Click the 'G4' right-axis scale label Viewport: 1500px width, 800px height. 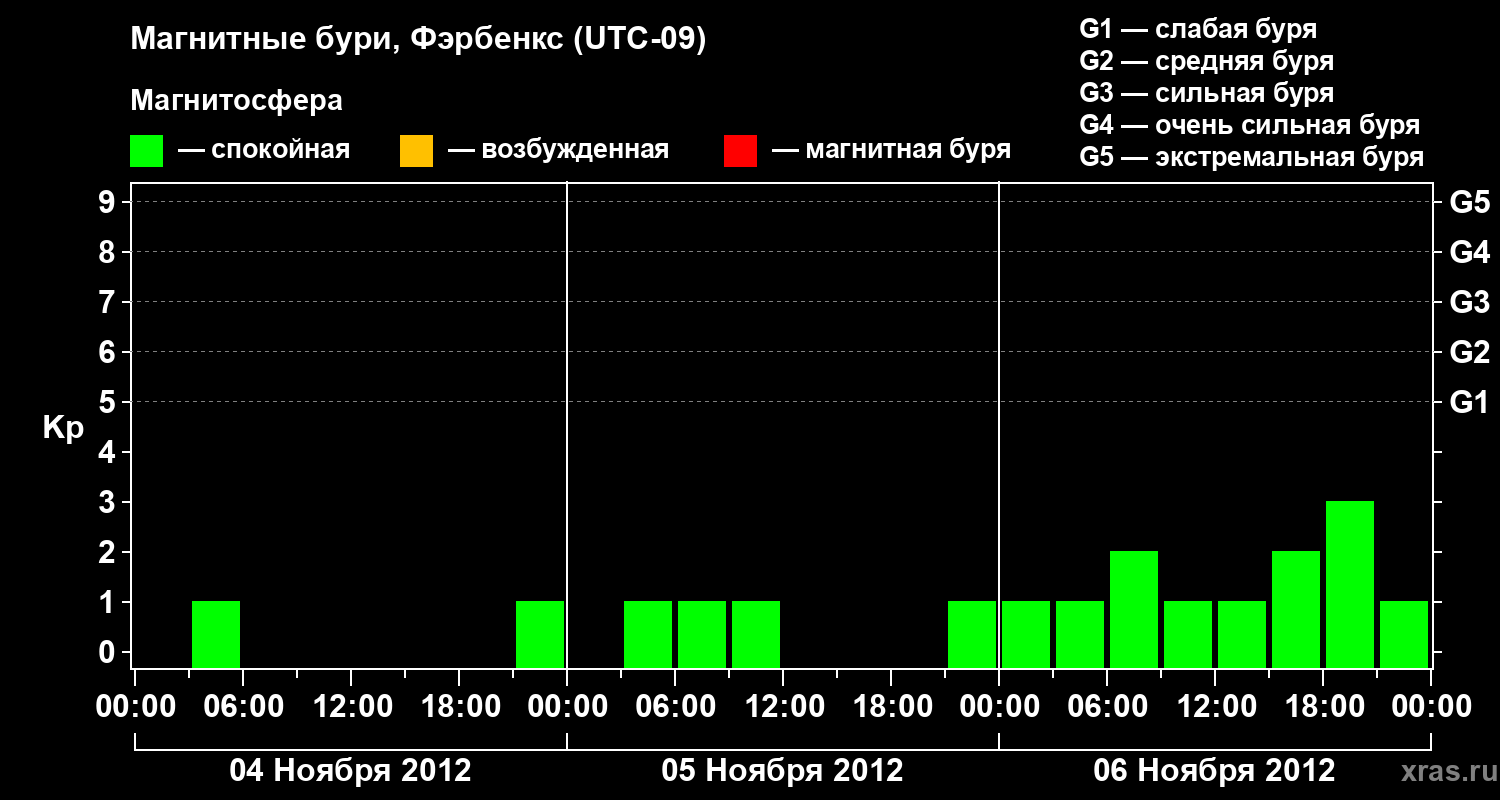pyautogui.click(x=1469, y=253)
